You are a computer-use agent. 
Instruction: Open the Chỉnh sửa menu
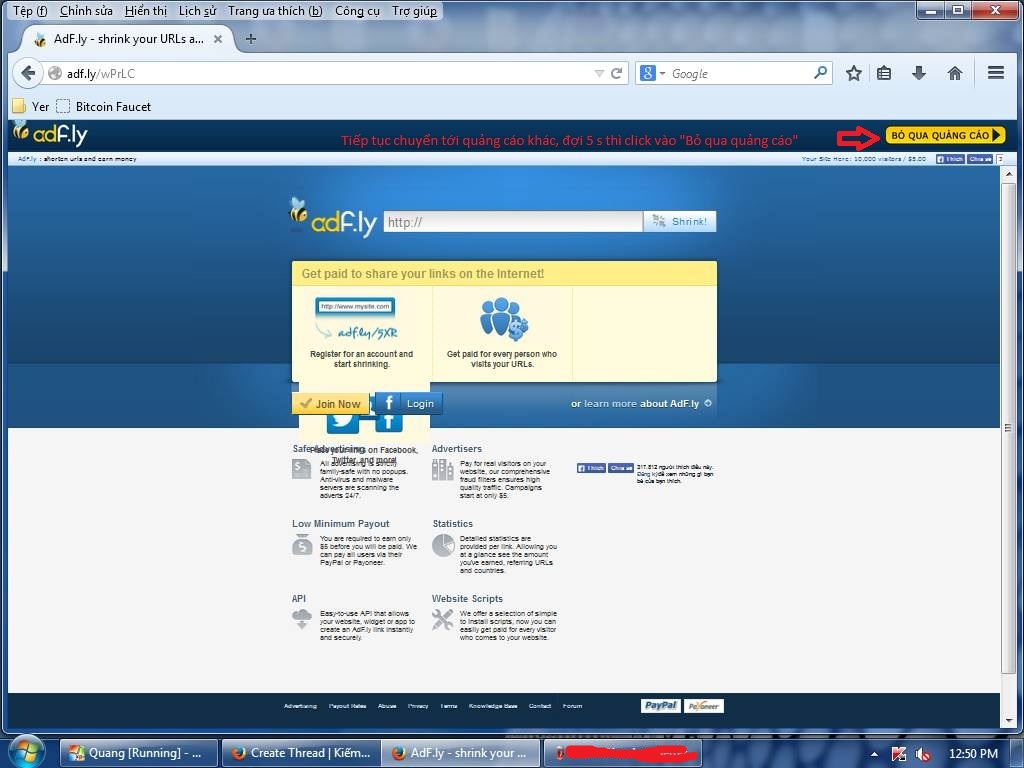coord(86,11)
